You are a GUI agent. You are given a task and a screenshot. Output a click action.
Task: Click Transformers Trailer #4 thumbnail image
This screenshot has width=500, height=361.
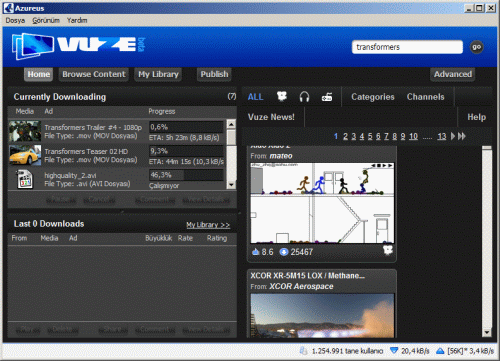[x=25, y=131]
